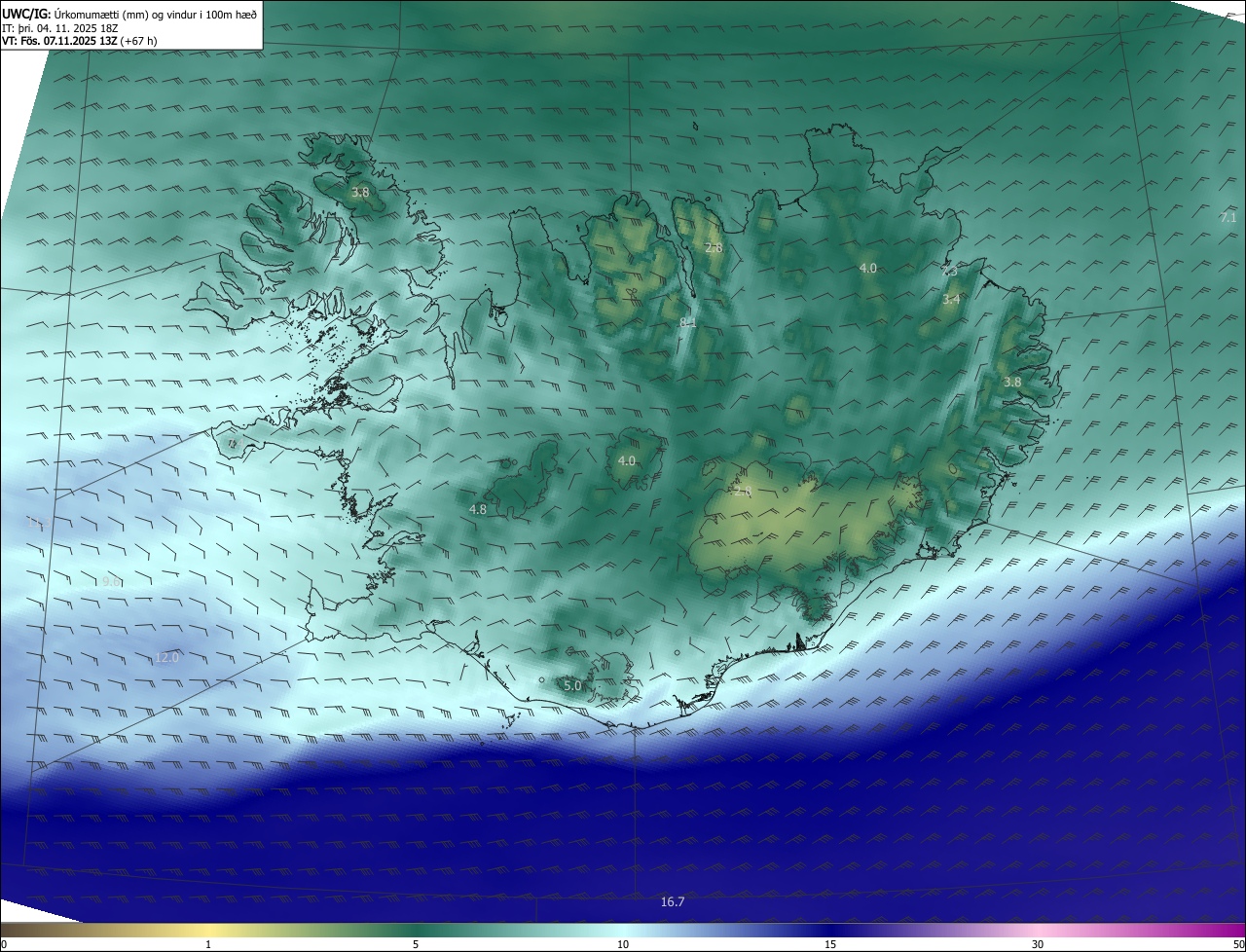
Task: Click the legend tick label 30
Action: tap(1038, 944)
